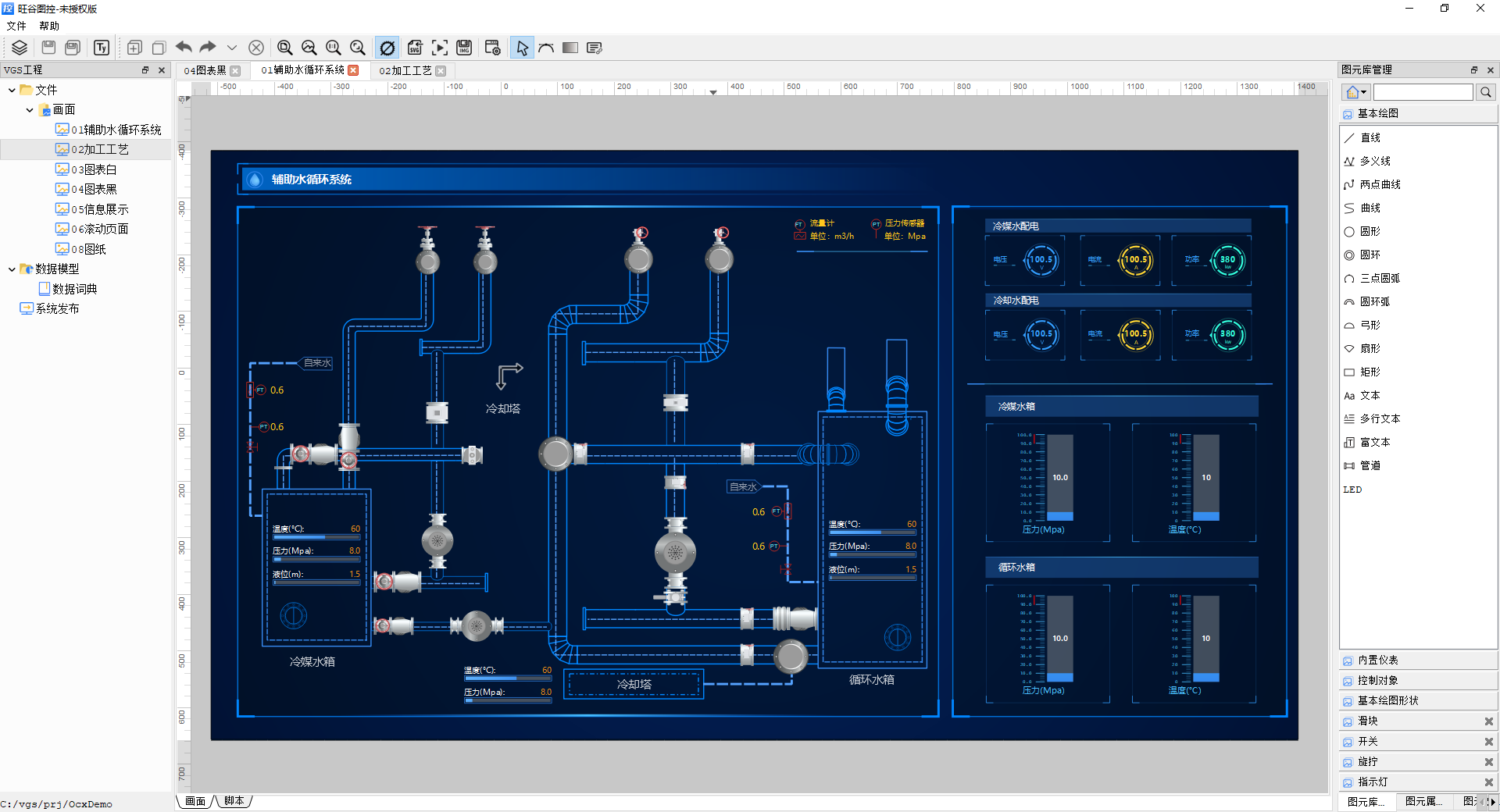The height and width of the screenshot is (812, 1500).
Task: Expand the 内置仪表 library section
Action: [x=1418, y=661]
